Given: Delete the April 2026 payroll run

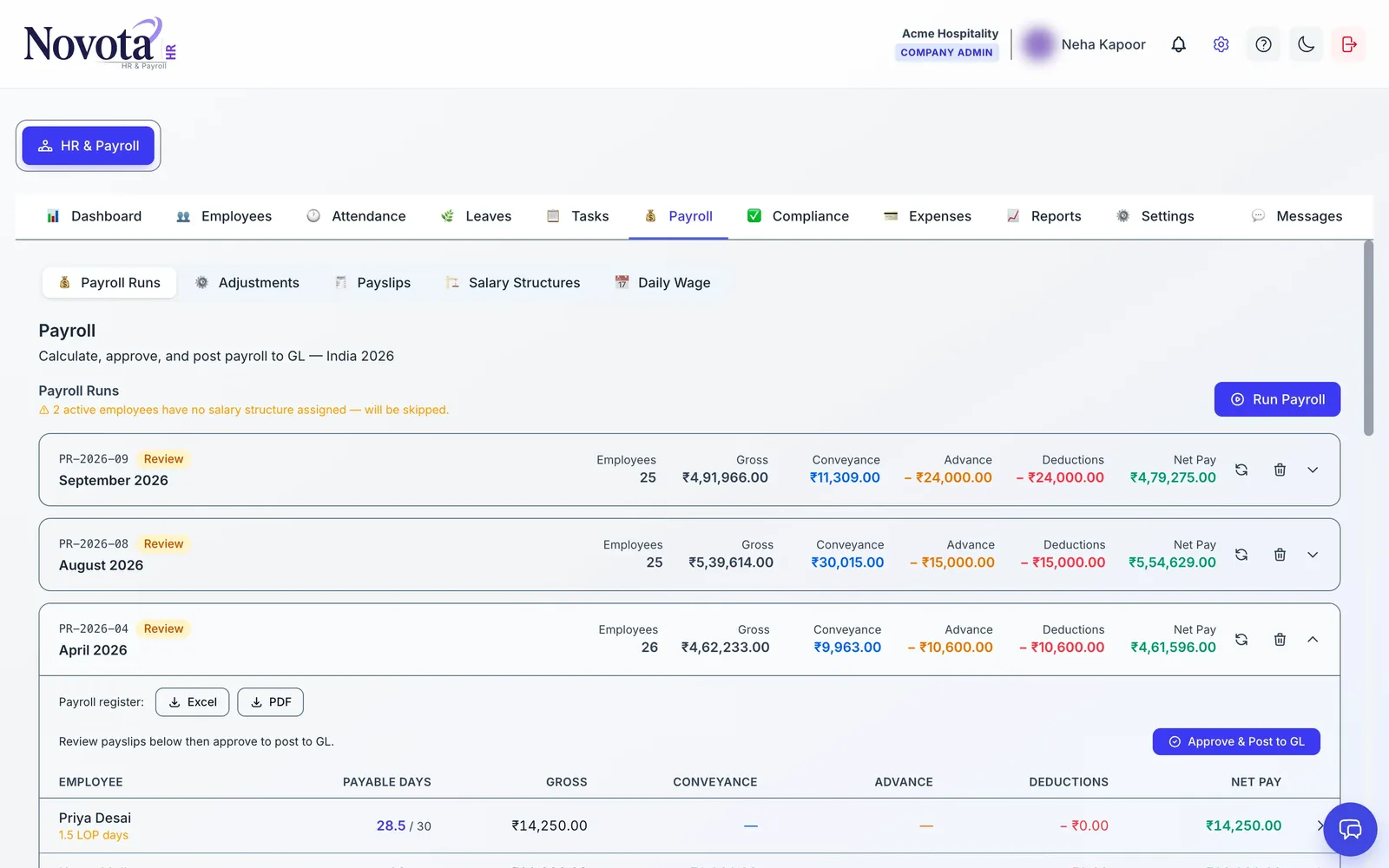Looking at the screenshot, I should coord(1280,640).
